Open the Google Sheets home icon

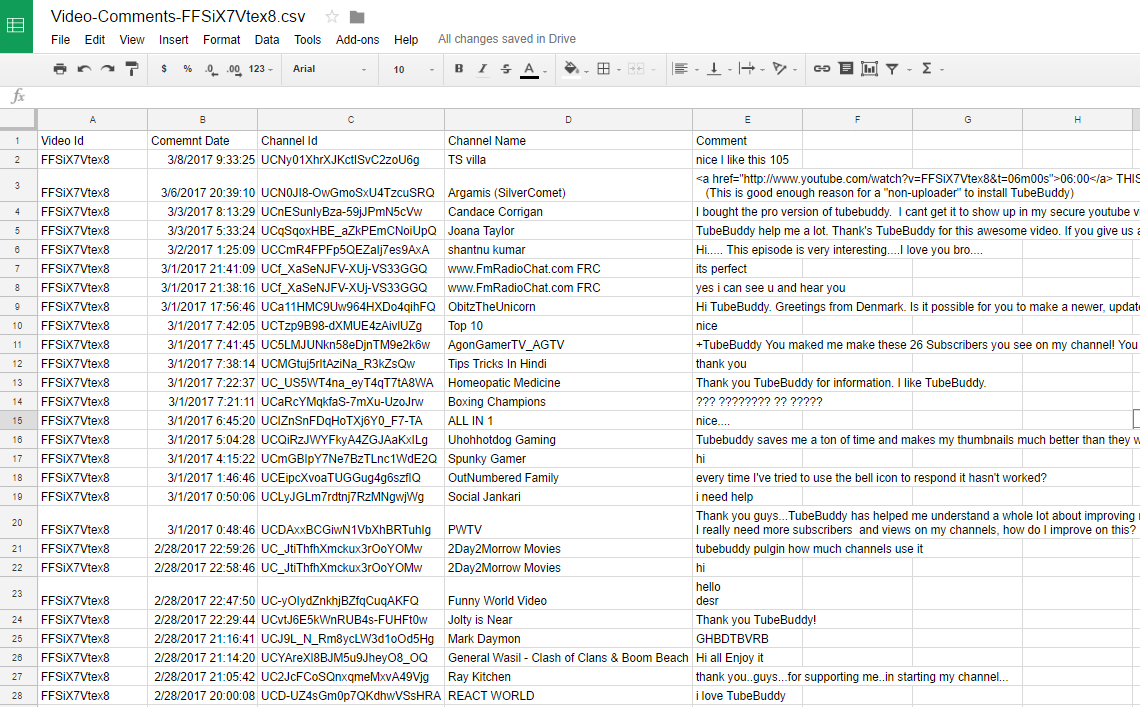click(x=17, y=25)
